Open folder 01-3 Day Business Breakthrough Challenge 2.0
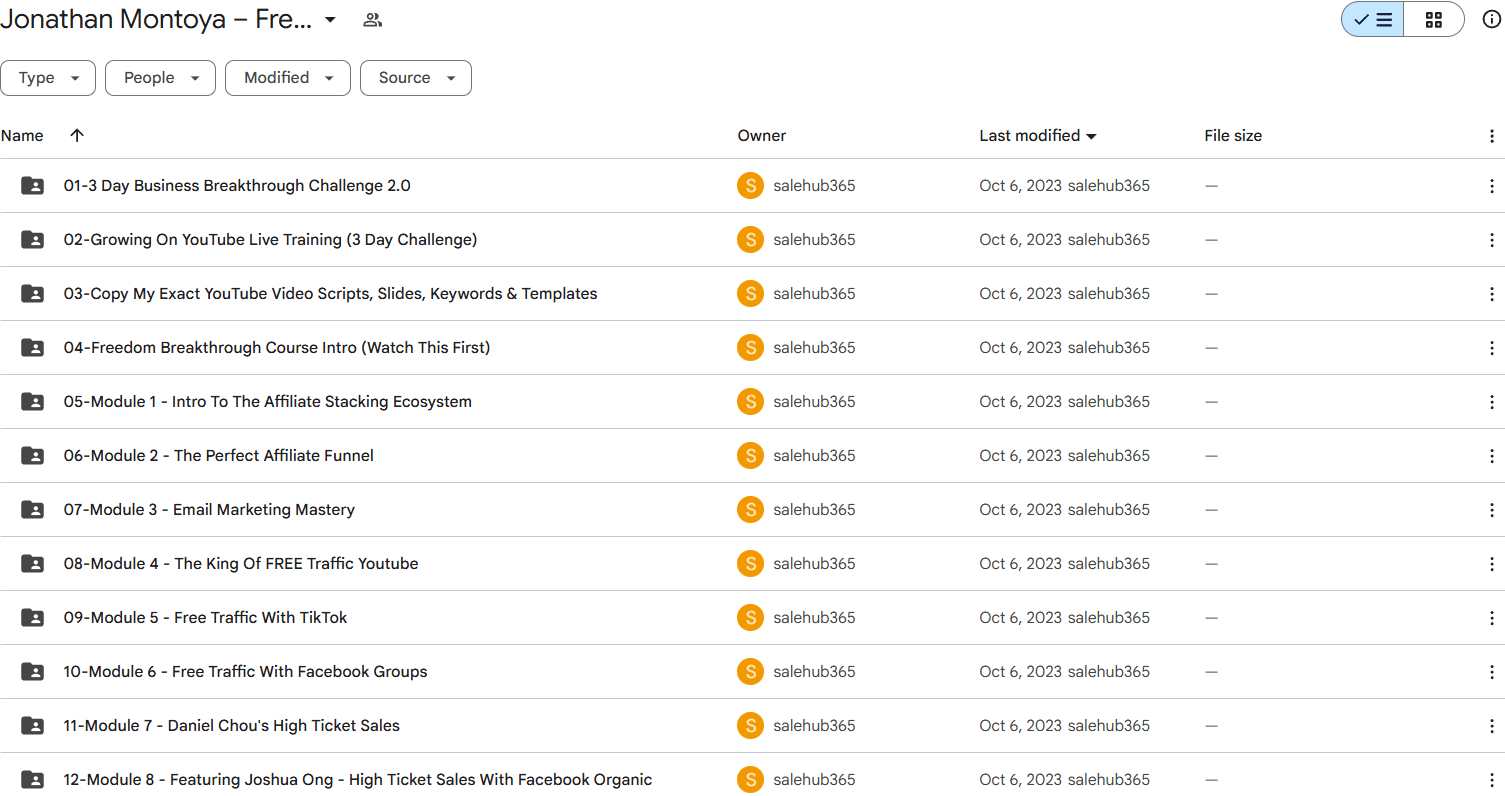This screenshot has width=1505, height=796. coord(237,186)
